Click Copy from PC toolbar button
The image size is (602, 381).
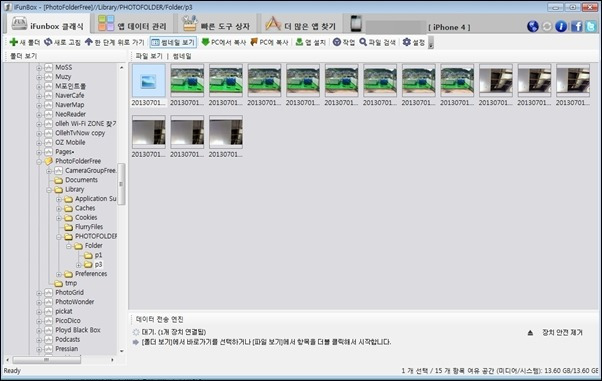point(223,42)
